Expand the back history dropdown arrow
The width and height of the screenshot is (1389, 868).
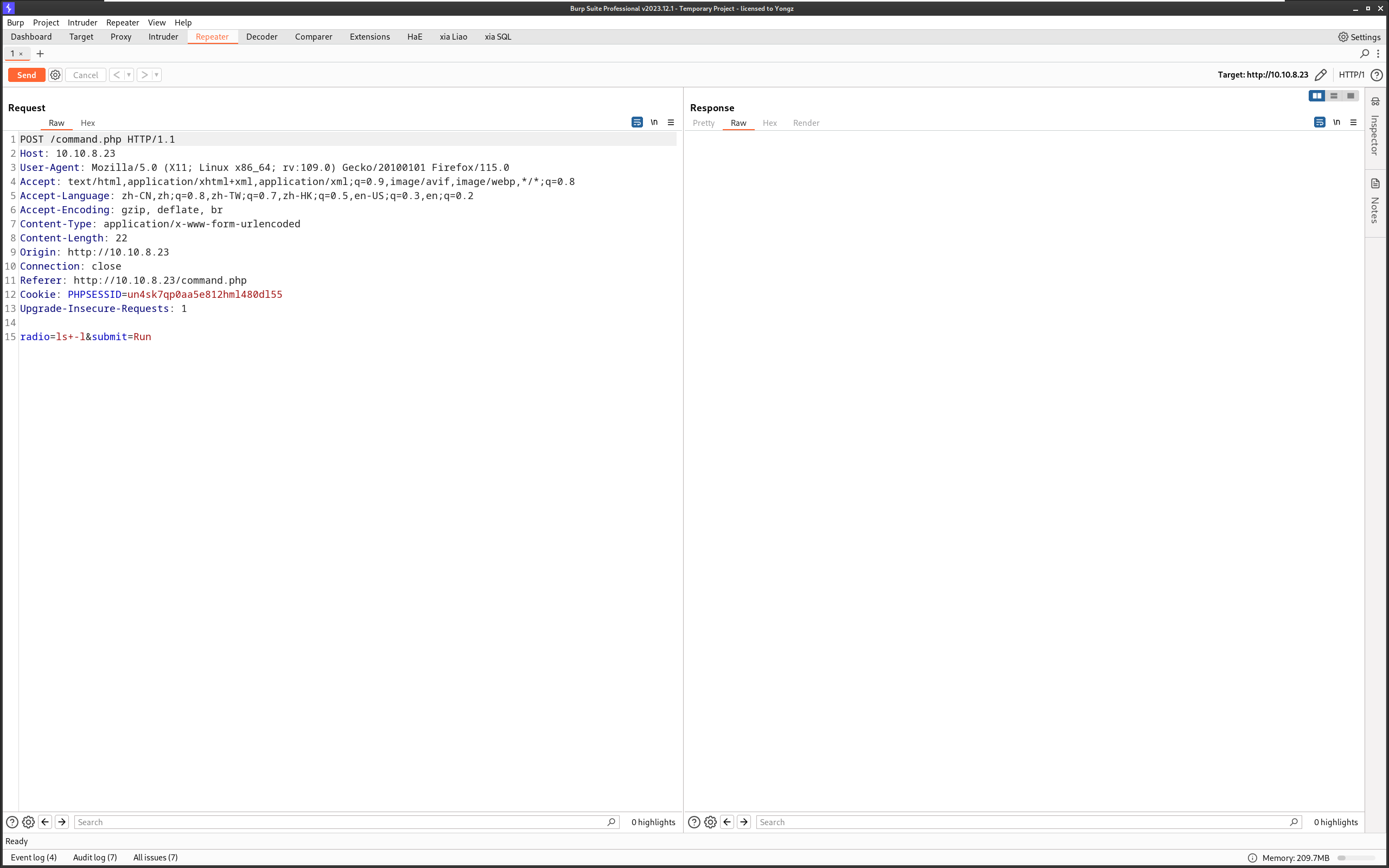tap(129, 75)
